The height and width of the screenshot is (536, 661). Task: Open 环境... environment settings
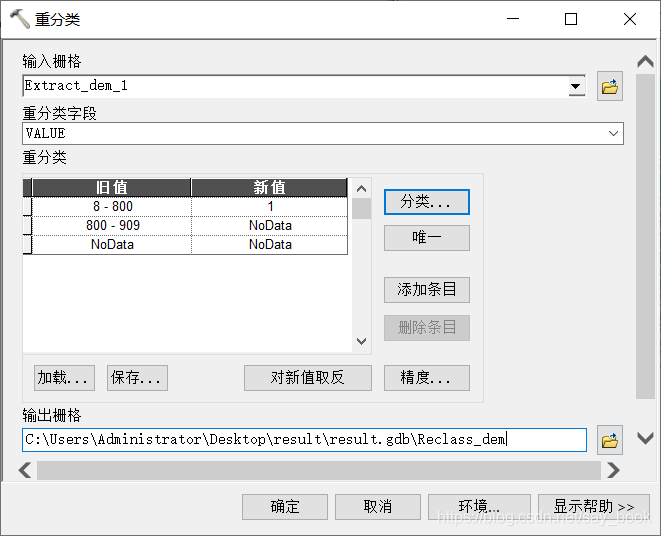coord(479,507)
